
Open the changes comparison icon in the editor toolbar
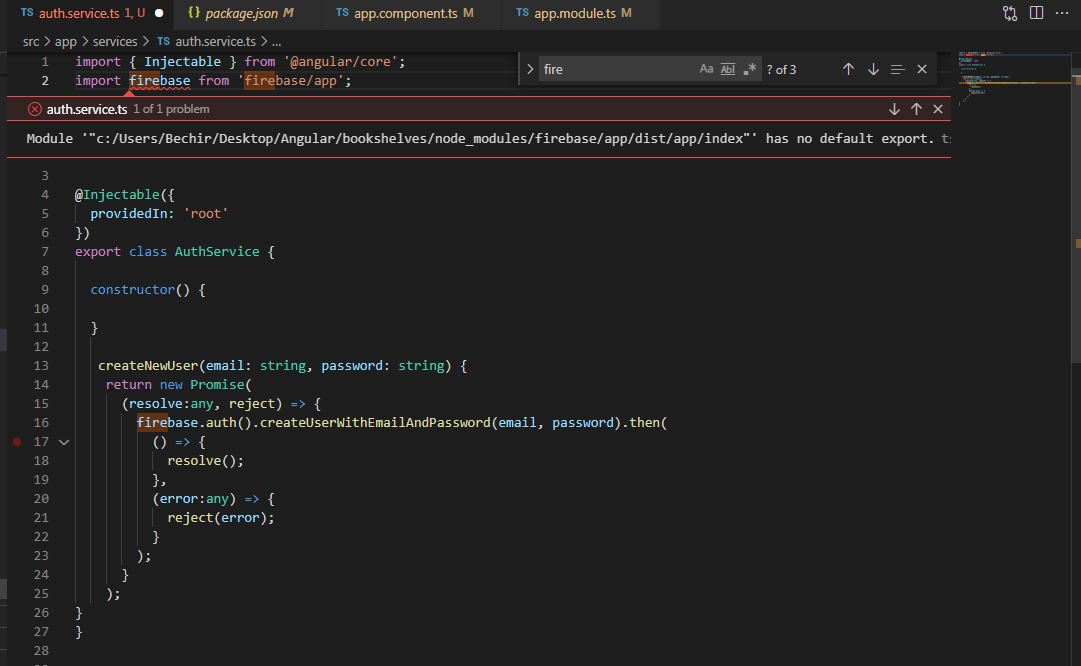(x=1010, y=13)
